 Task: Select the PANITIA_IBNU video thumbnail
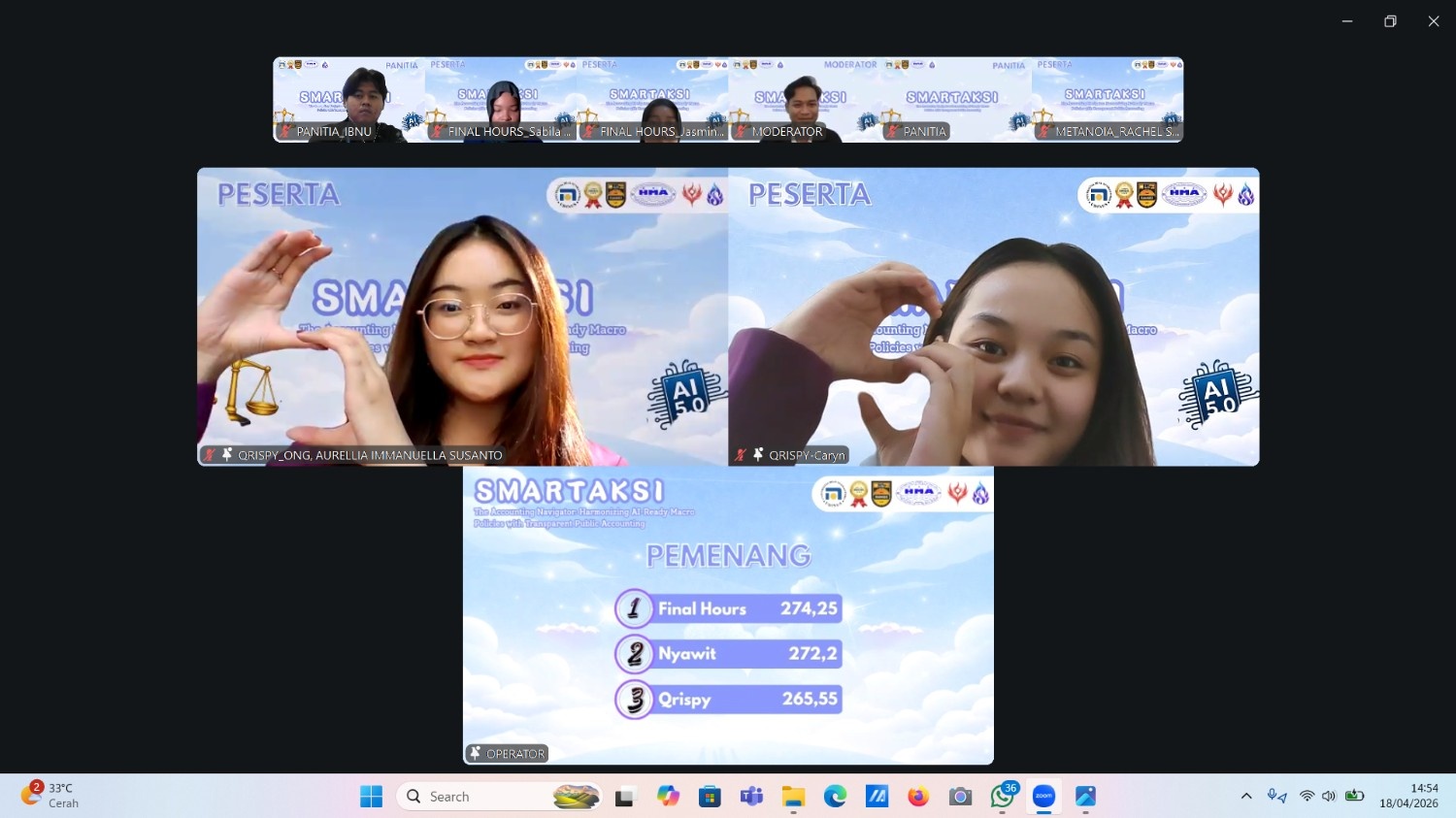[348, 100]
